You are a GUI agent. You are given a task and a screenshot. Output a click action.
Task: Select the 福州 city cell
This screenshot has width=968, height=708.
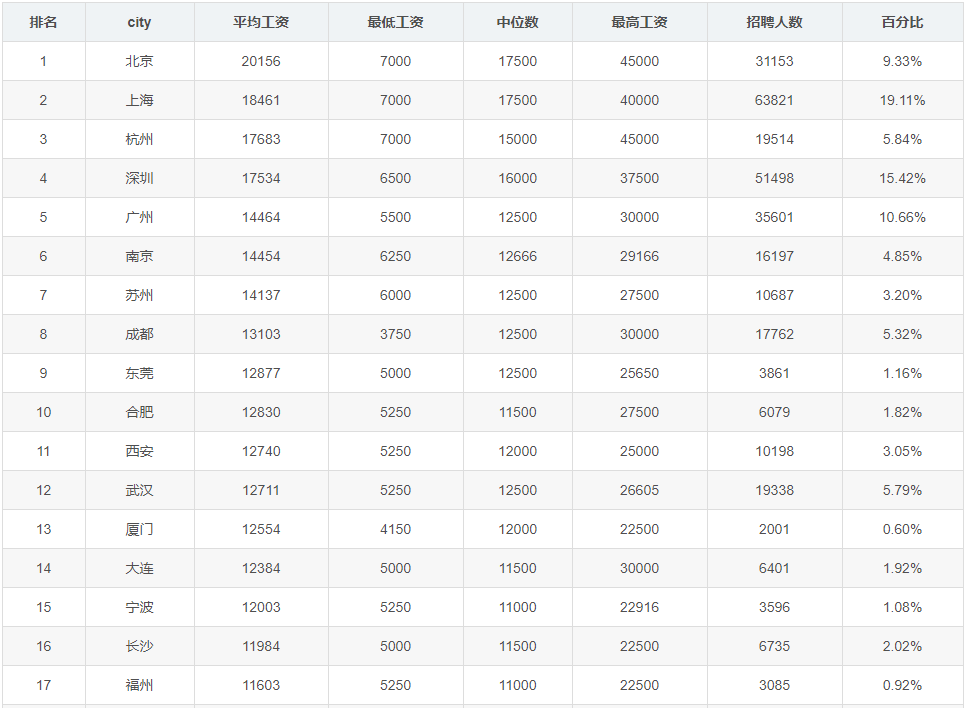coord(139,685)
